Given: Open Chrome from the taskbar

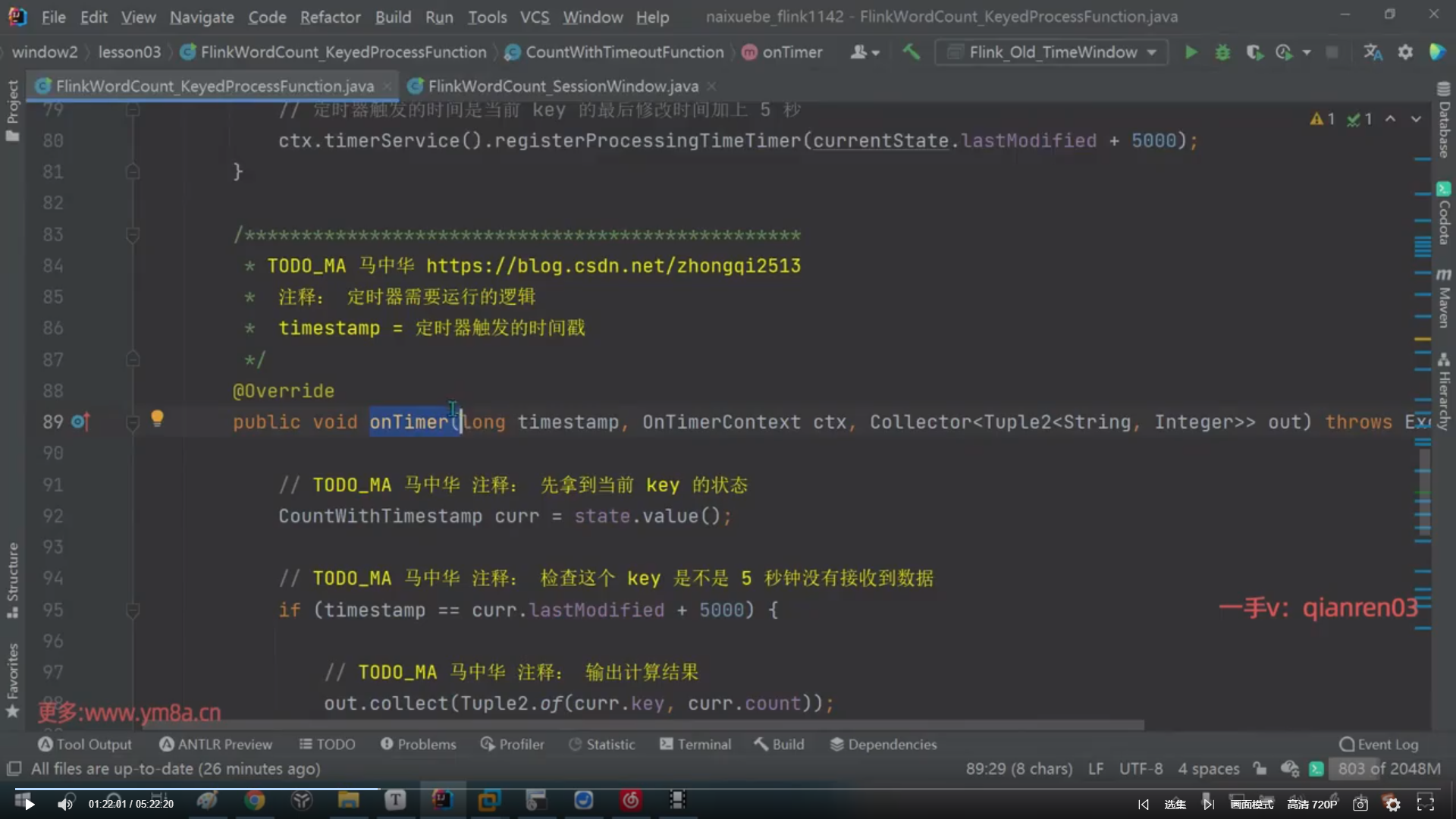Looking at the screenshot, I should pos(255,801).
